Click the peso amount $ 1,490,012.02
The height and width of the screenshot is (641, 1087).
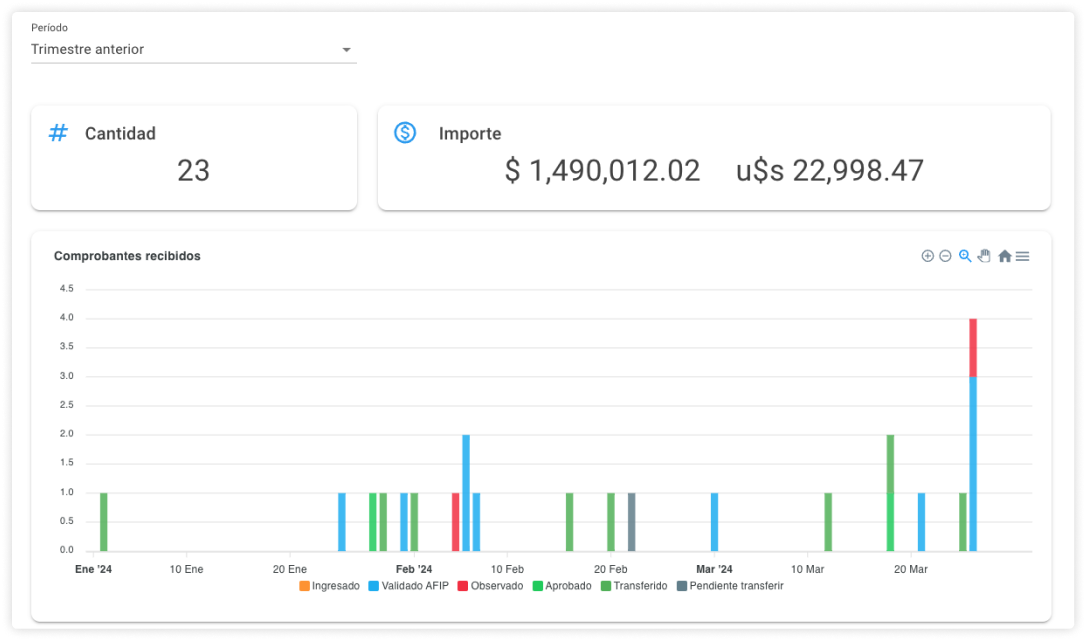click(602, 171)
